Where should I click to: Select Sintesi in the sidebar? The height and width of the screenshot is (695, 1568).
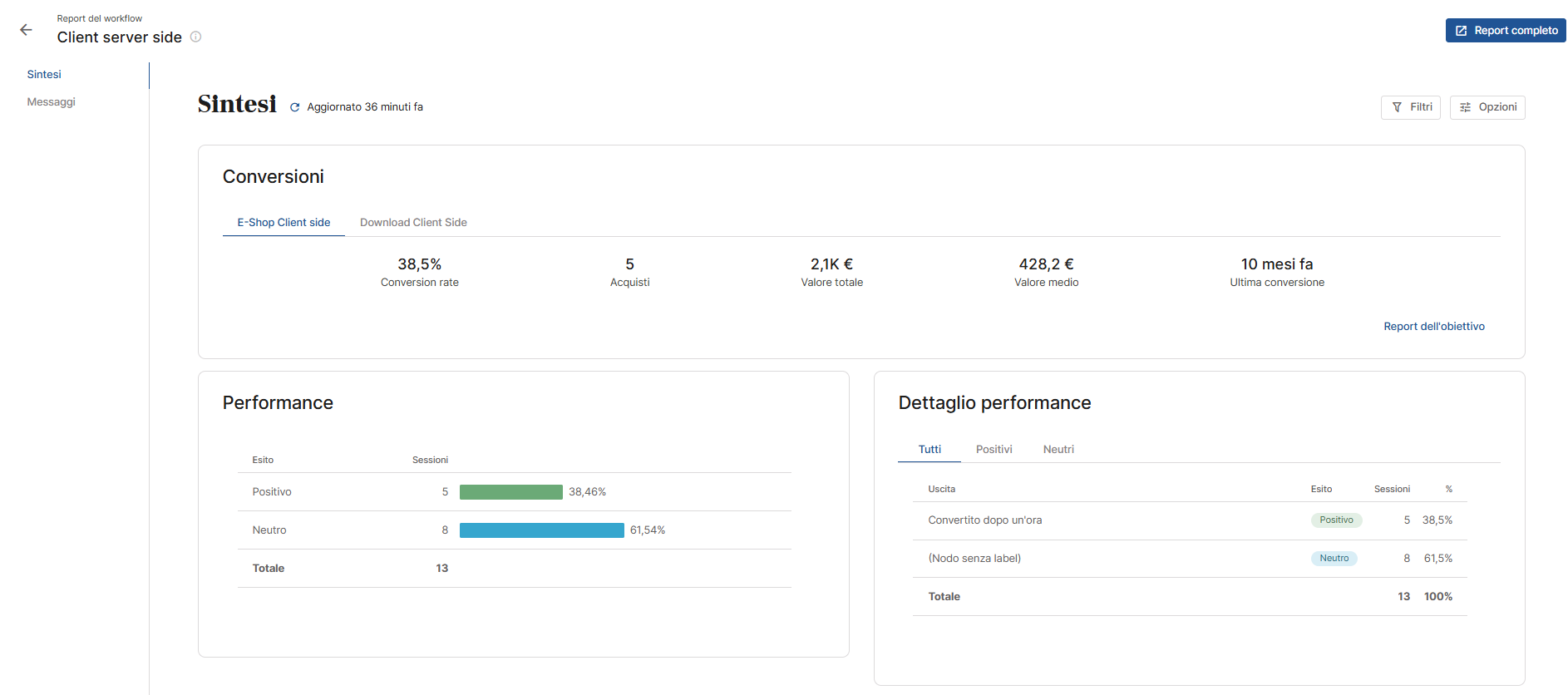[x=44, y=75]
